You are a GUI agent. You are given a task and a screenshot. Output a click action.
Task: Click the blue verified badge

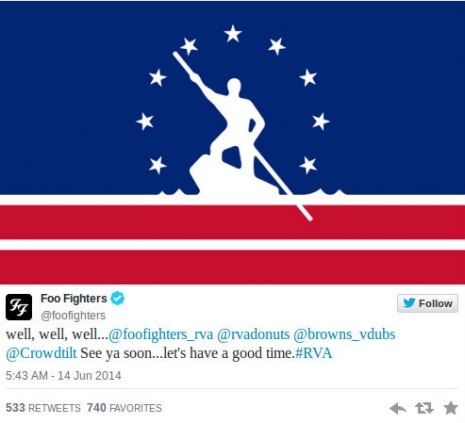(117, 298)
